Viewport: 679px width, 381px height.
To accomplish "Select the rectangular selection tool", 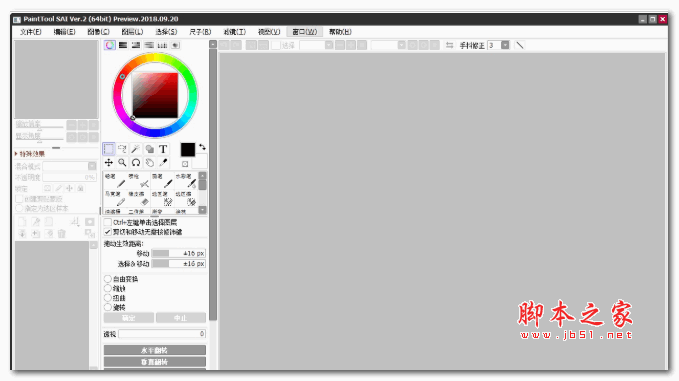I will (x=109, y=149).
